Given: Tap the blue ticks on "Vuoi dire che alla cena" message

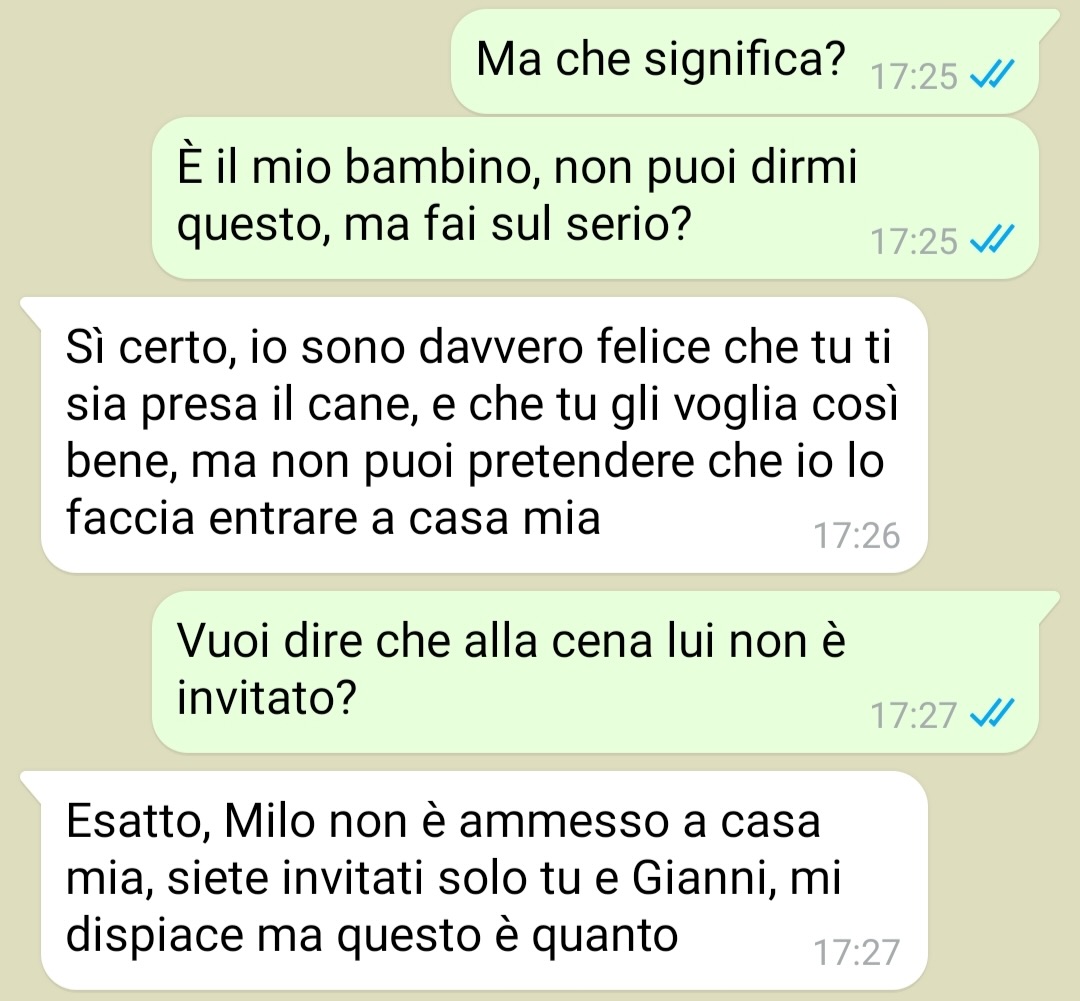Looking at the screenshot, I should (992, 713).
